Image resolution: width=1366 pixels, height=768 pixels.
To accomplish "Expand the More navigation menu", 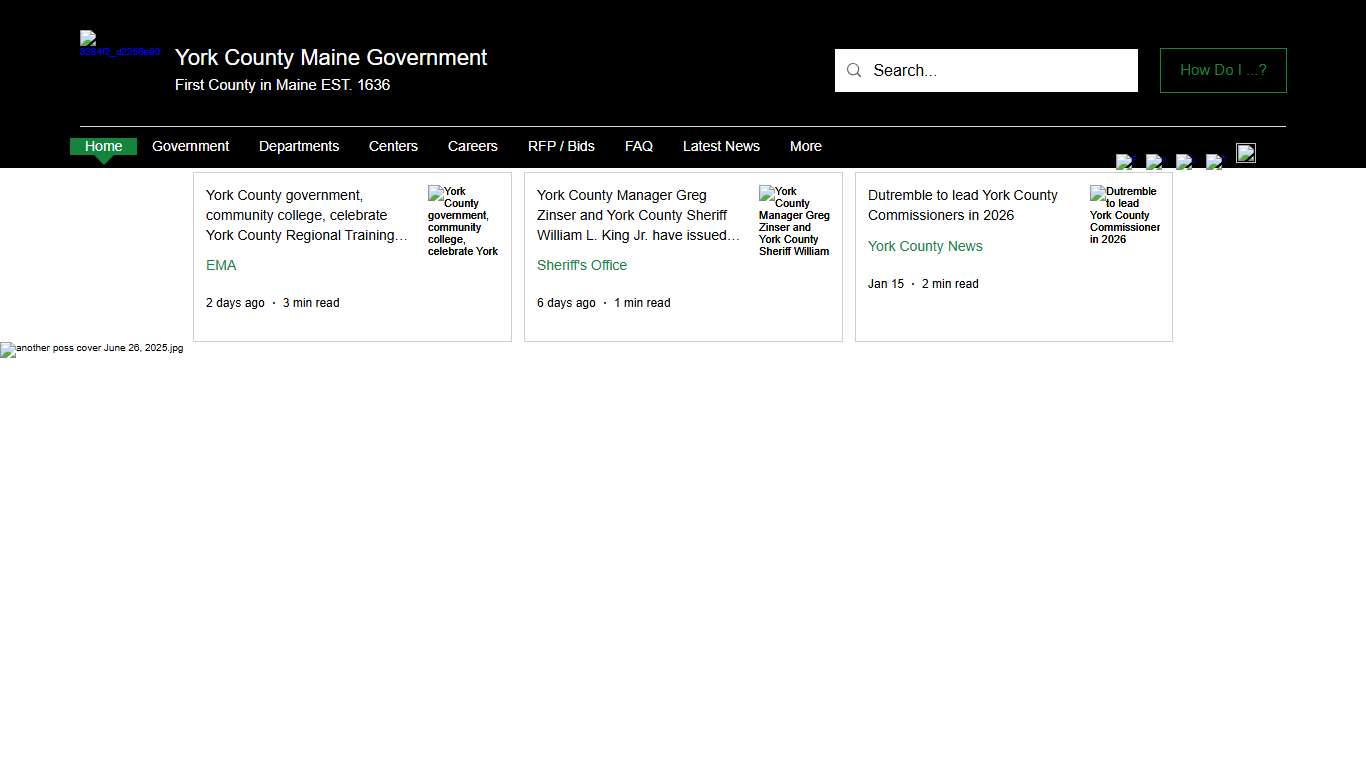I will point(805,146).
